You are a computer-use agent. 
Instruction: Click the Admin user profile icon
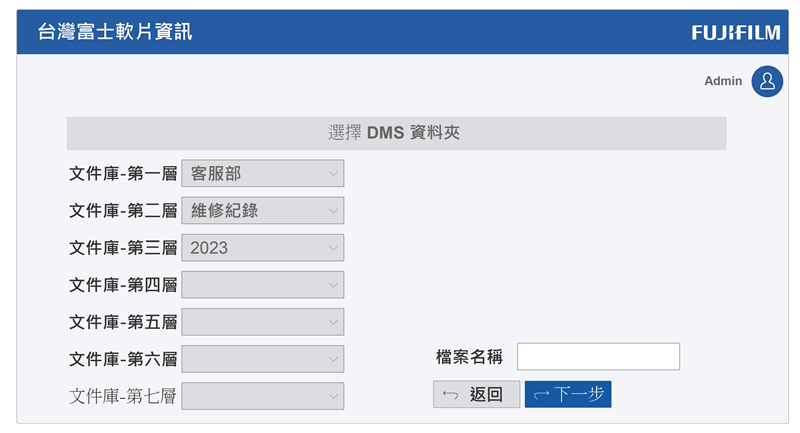[x=767, y=82]
